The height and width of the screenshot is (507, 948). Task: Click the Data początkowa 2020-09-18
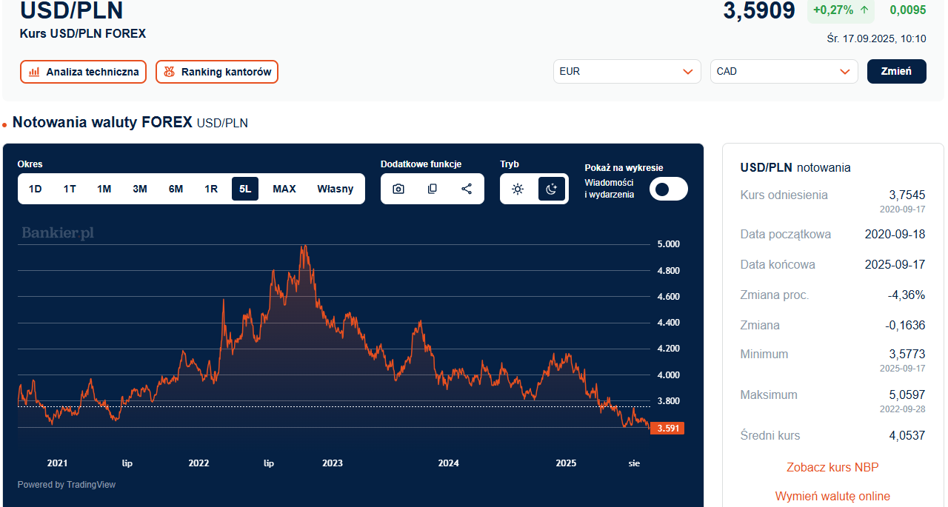(895, 234)
